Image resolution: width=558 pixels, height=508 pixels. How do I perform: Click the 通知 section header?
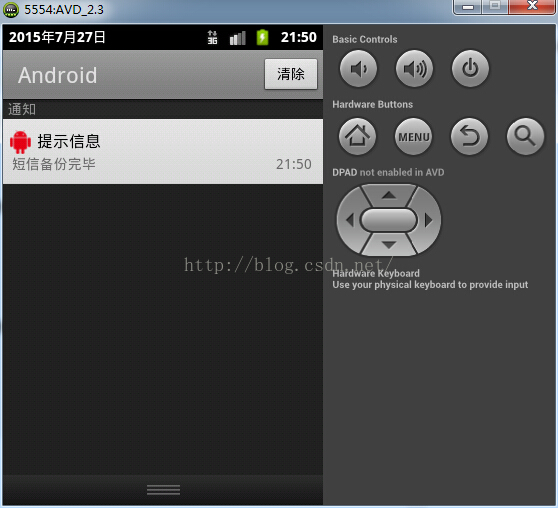click(22, 109)
